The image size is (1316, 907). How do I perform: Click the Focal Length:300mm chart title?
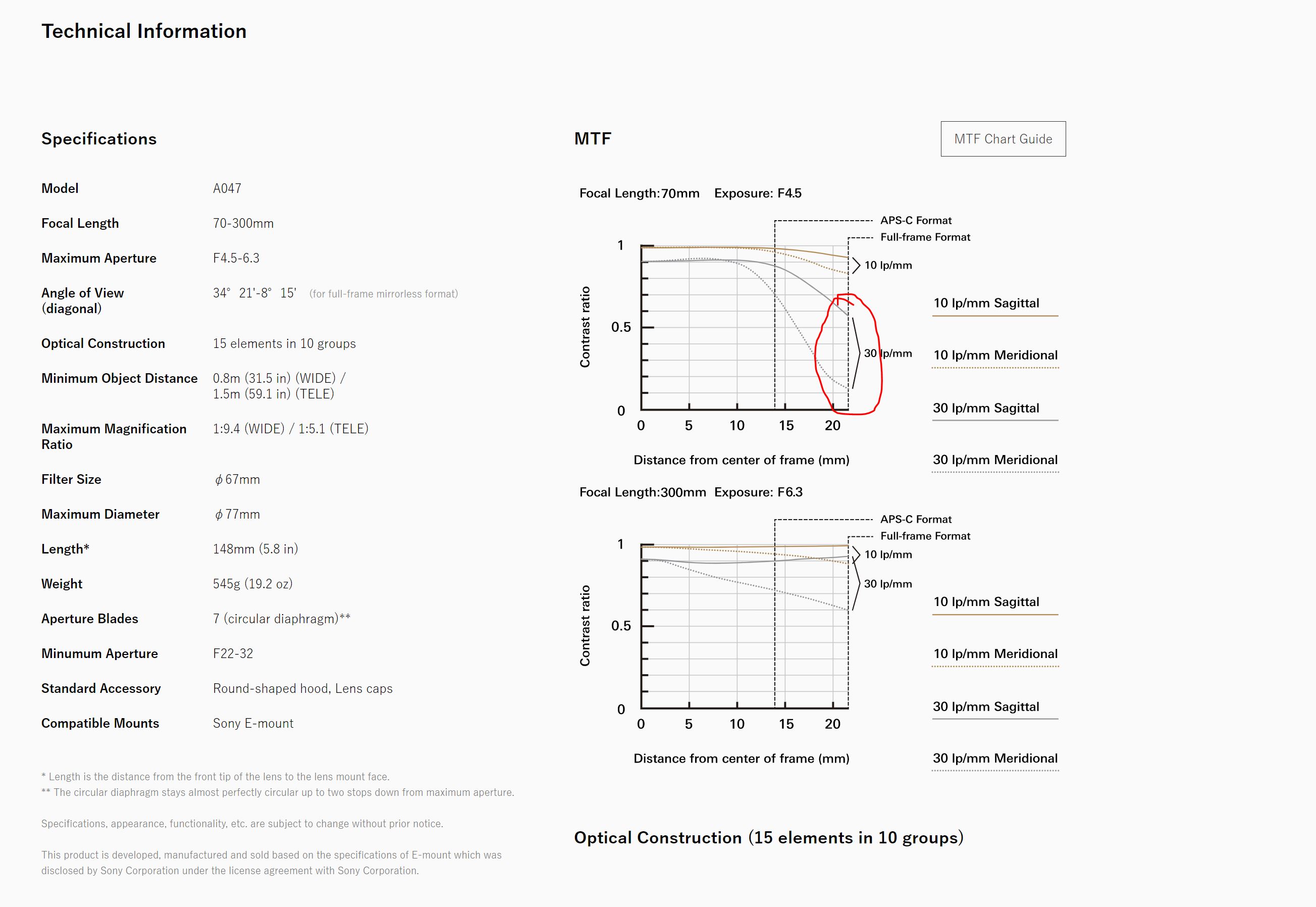point(643,492)
